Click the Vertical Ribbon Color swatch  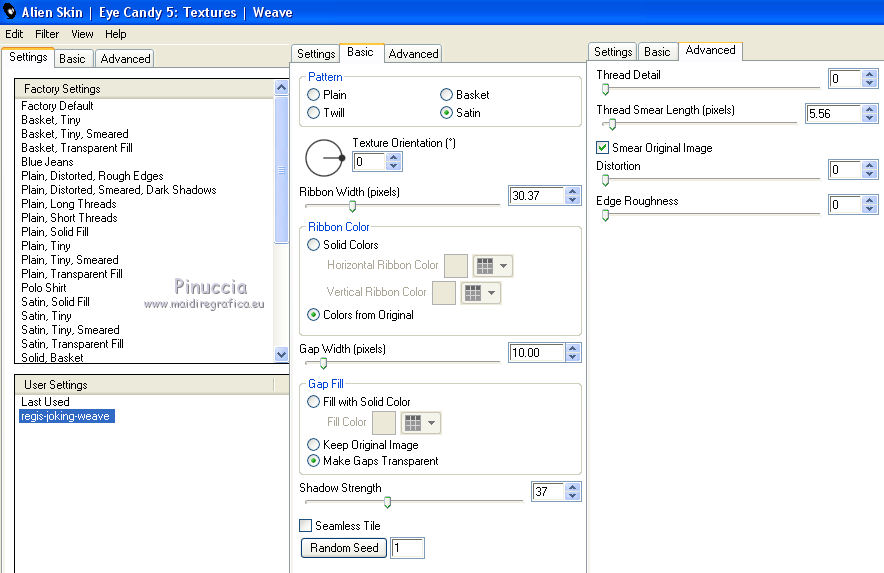[x=444, y=293]
